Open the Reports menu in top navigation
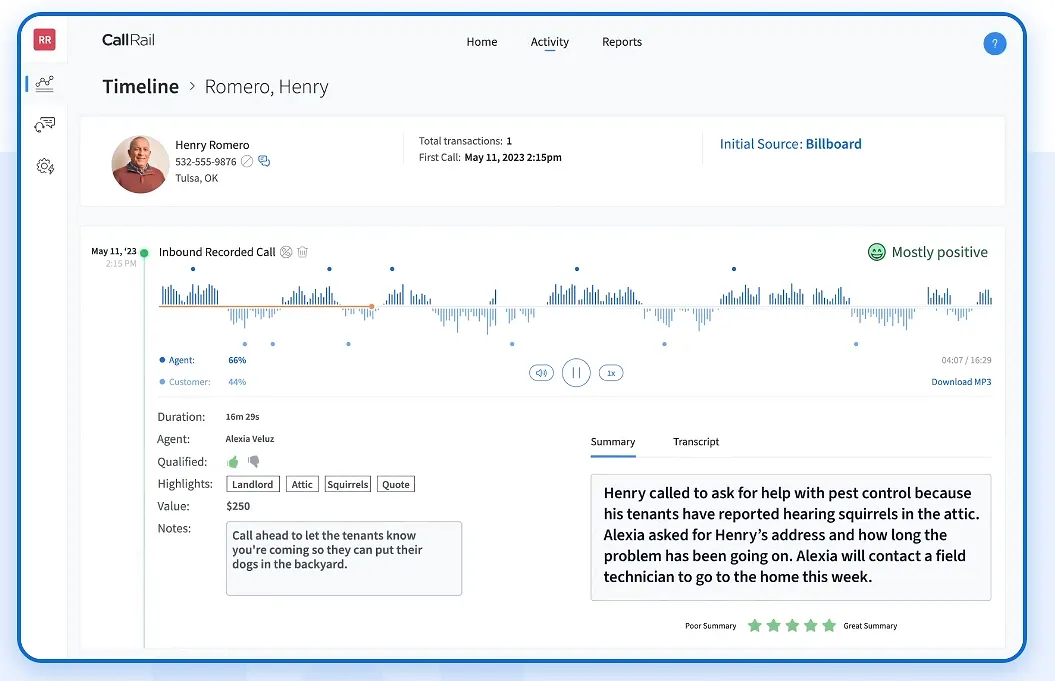The height and width of the screenshot is (681, 1055). point(621,42)
